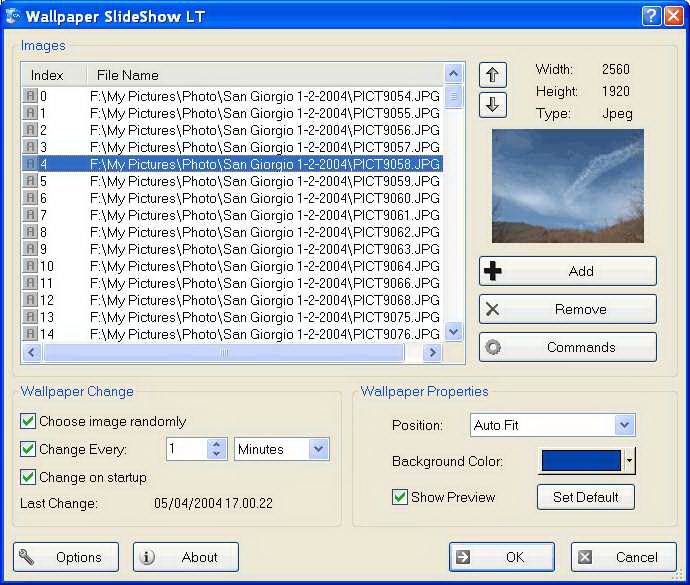
Task: Select the PICT9059.JPG row
Action: [232, 181]
